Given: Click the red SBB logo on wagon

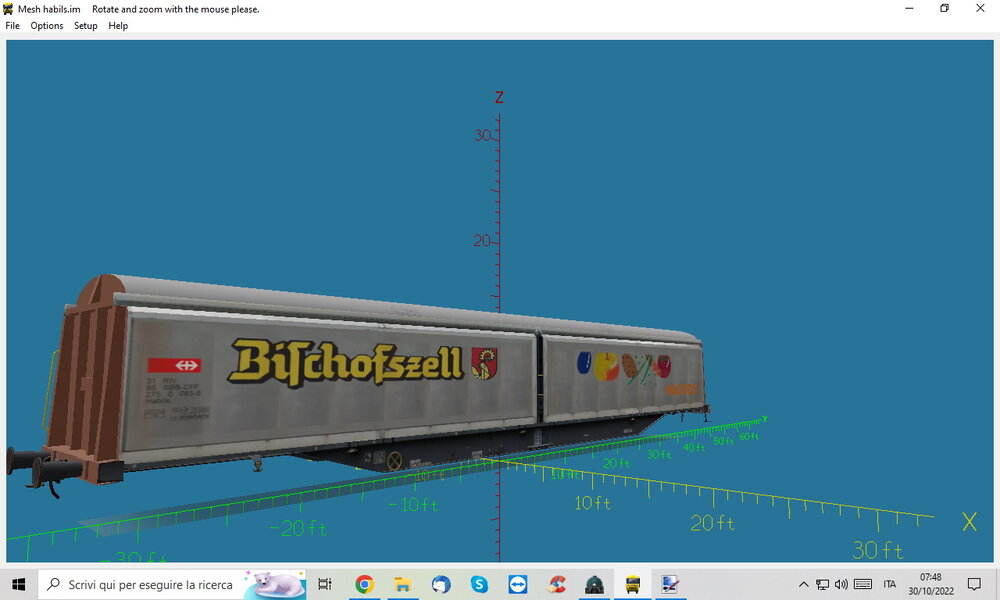Looking at the screenshot, I should (174, 365).
